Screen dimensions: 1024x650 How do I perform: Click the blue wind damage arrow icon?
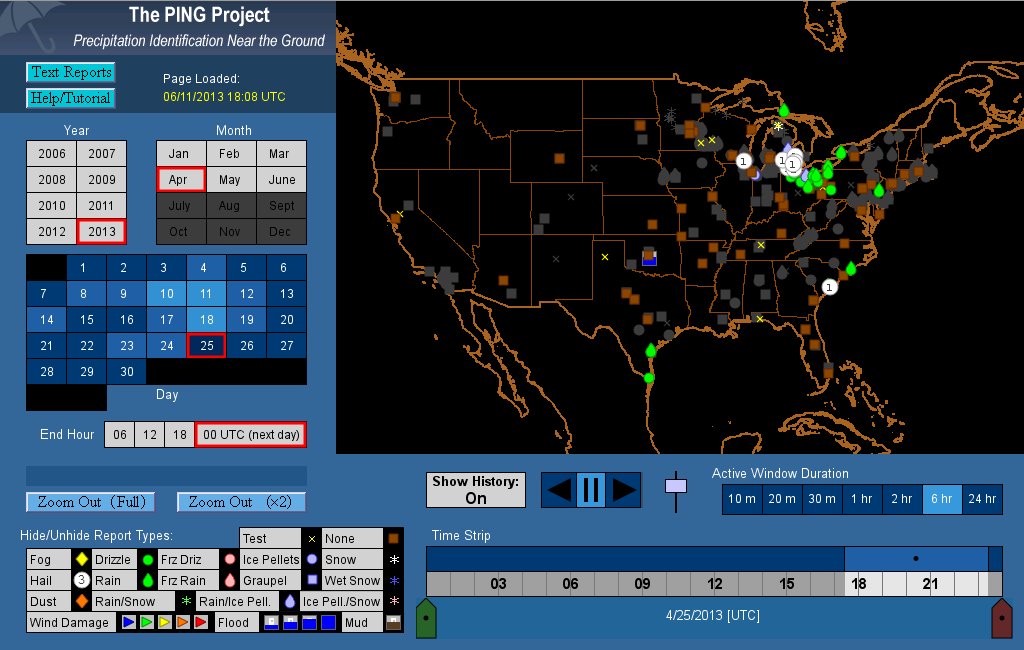[x=128, y=622]
